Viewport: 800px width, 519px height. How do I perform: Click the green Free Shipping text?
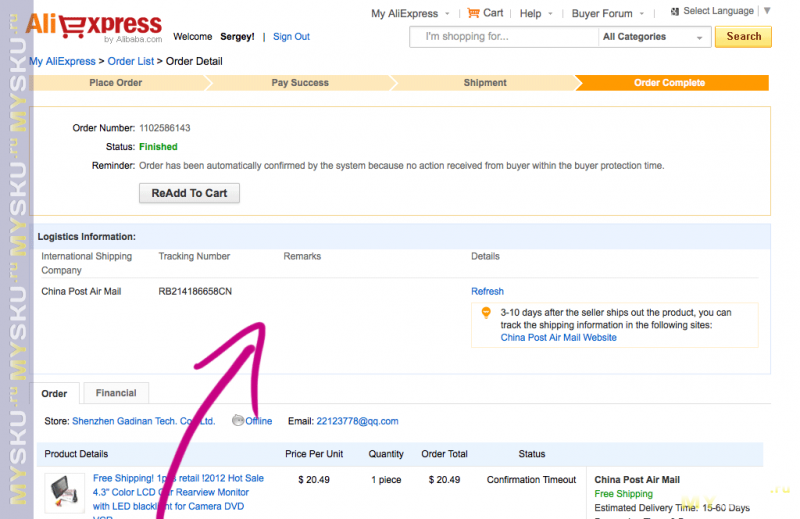(x=623, y=493)
